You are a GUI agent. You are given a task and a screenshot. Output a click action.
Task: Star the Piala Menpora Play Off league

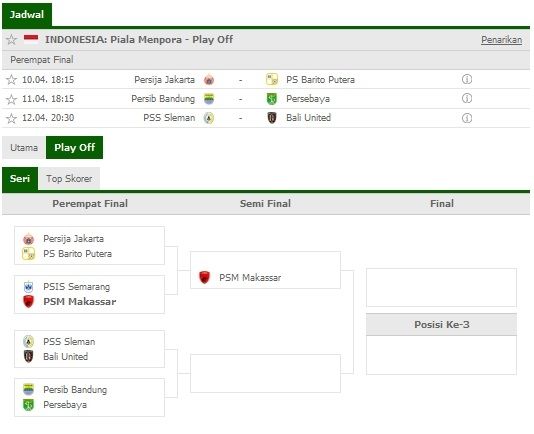coord(12,40)
